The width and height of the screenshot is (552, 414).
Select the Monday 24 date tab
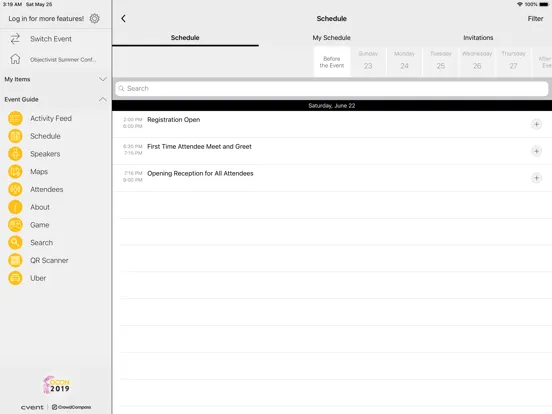[x=404, y=61]
